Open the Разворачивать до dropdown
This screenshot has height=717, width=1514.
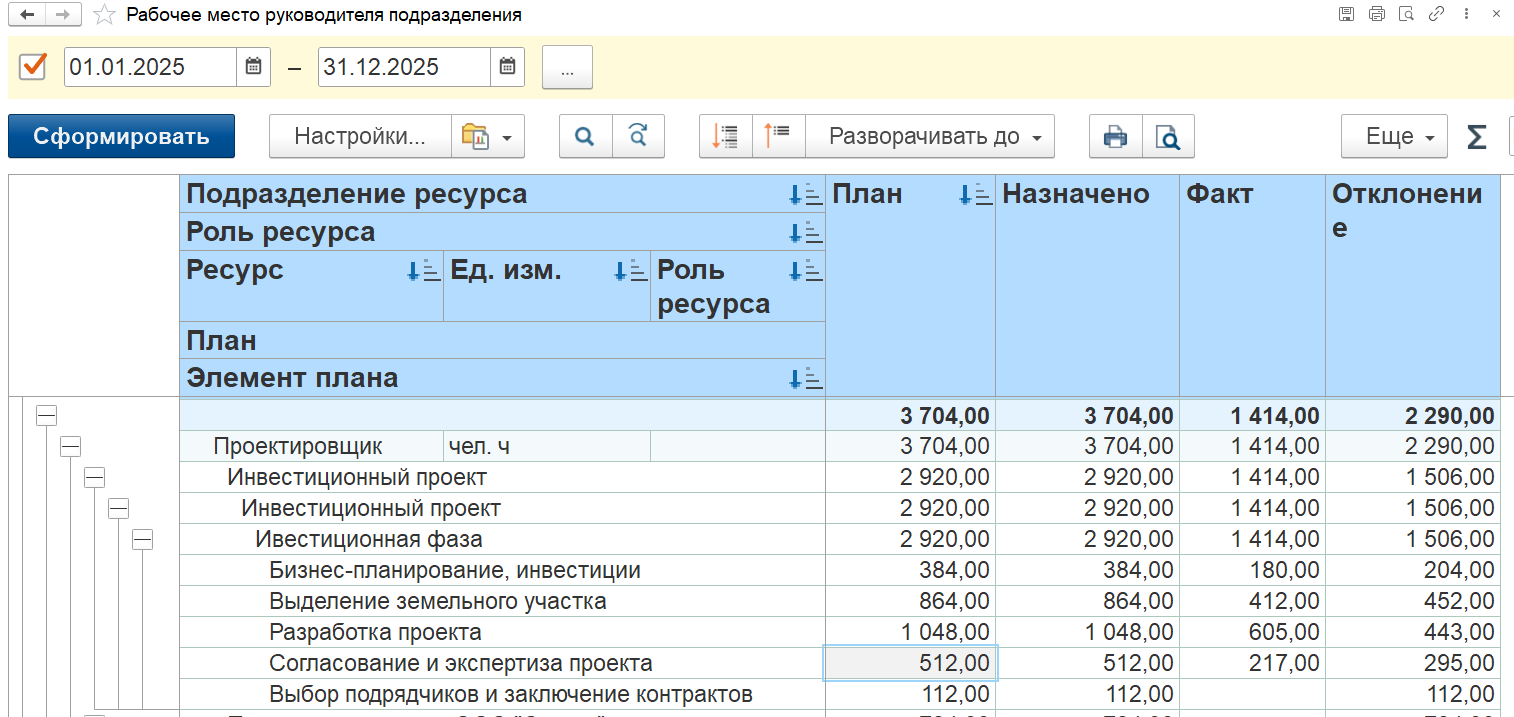pyautogui.click(x=930, y=136)
